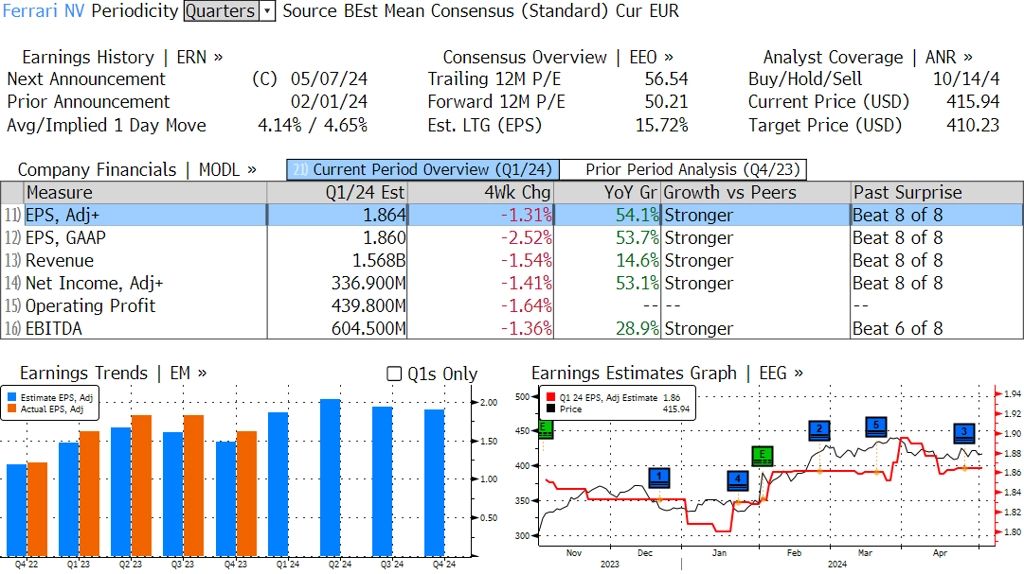This screenshot has width=1024, height=574.
Task: Click the red Q1 24 EPS Estimate swatch
Action: pos(551,397)
